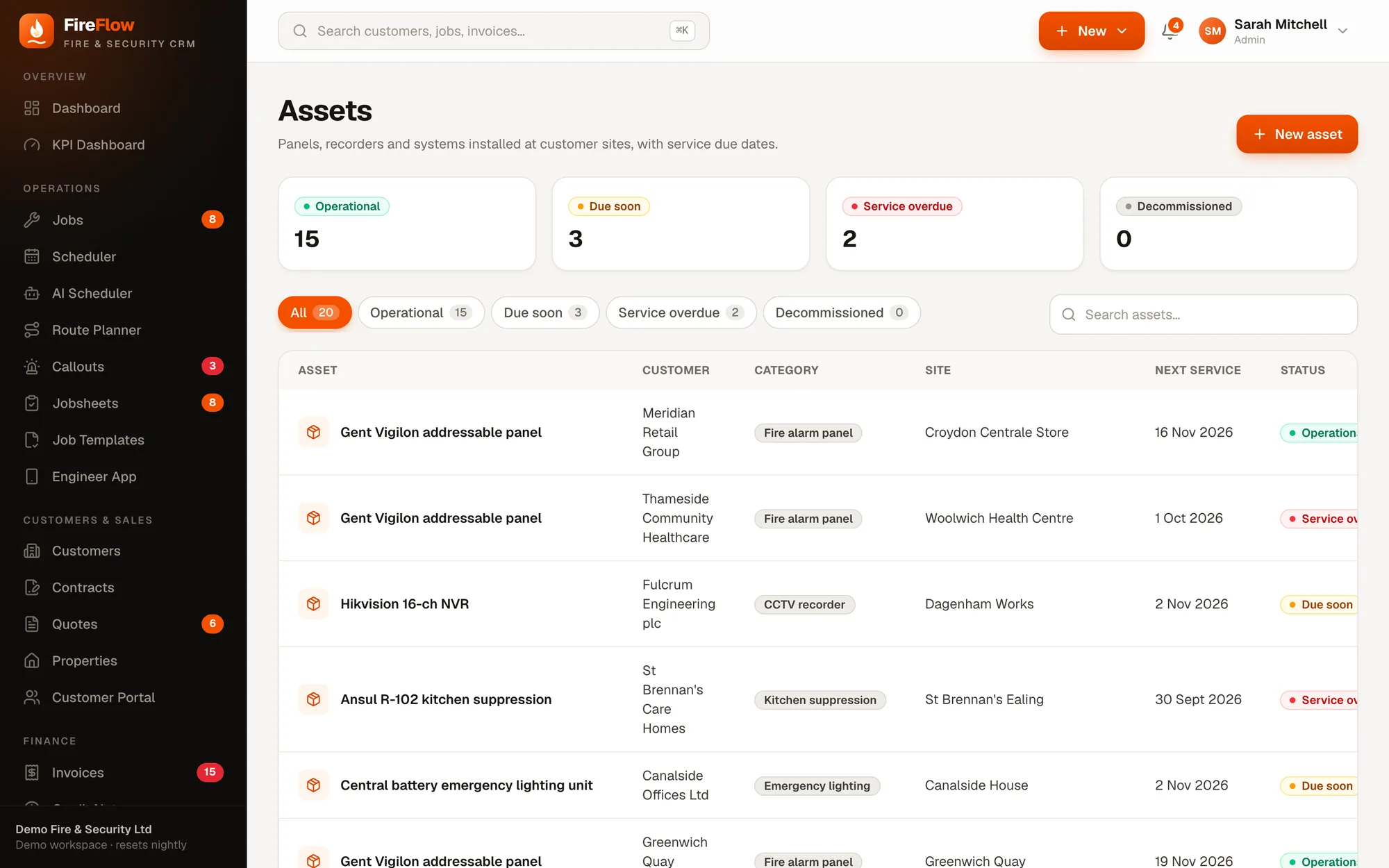Click Dagenham Works site cell

pyautogui.click(x=979, y=604)
